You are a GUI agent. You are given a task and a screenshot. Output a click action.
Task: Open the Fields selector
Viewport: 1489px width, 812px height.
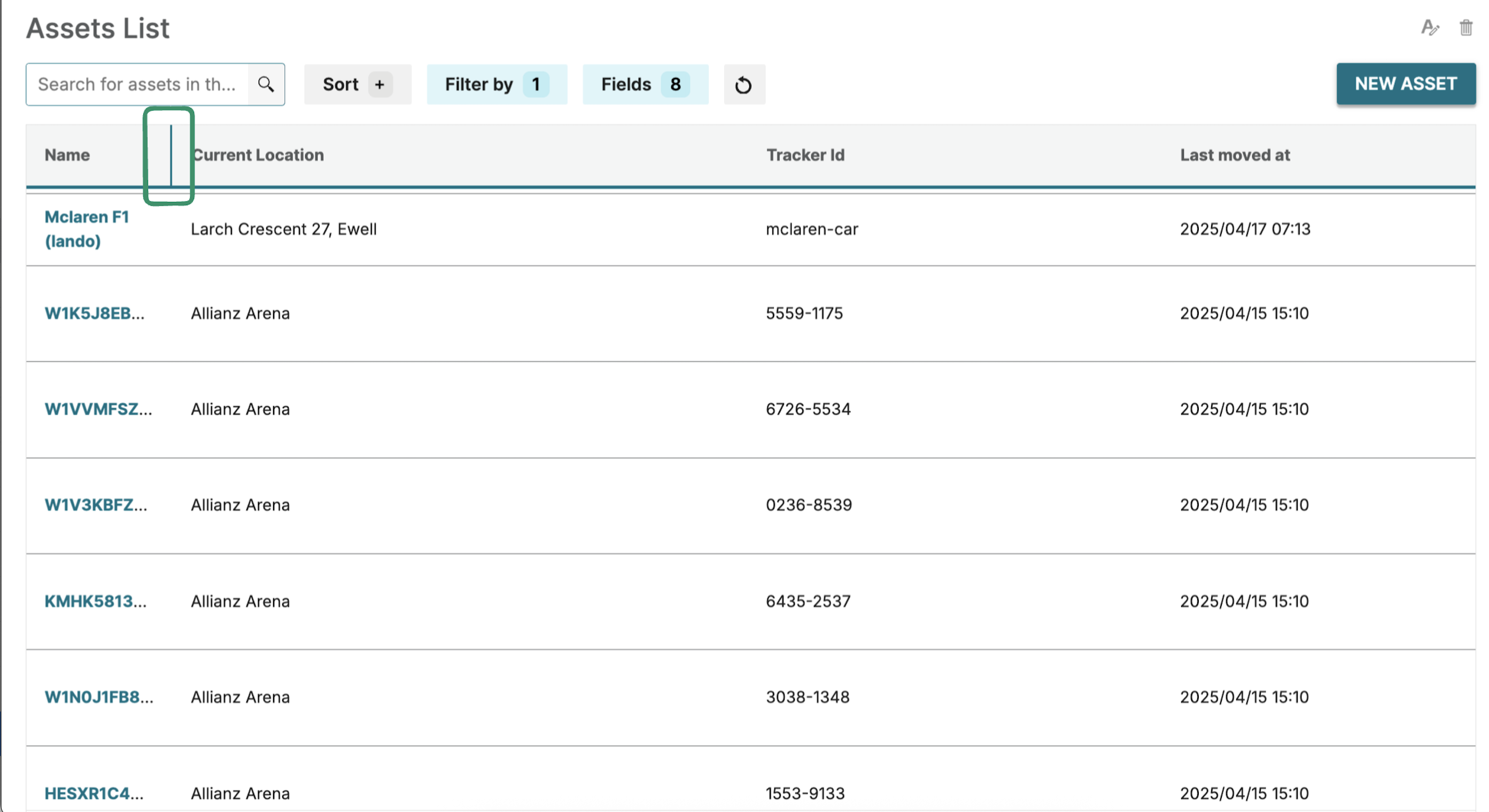point(645,84)
